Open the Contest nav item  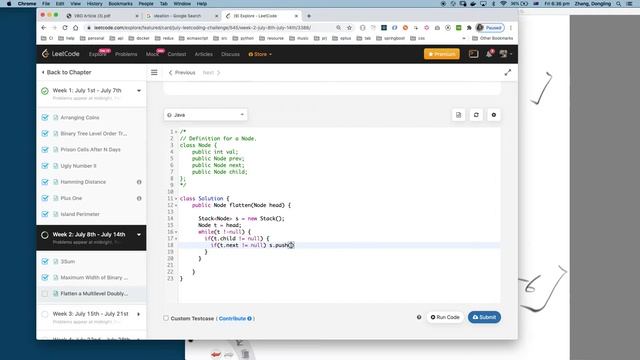point(177,54)
